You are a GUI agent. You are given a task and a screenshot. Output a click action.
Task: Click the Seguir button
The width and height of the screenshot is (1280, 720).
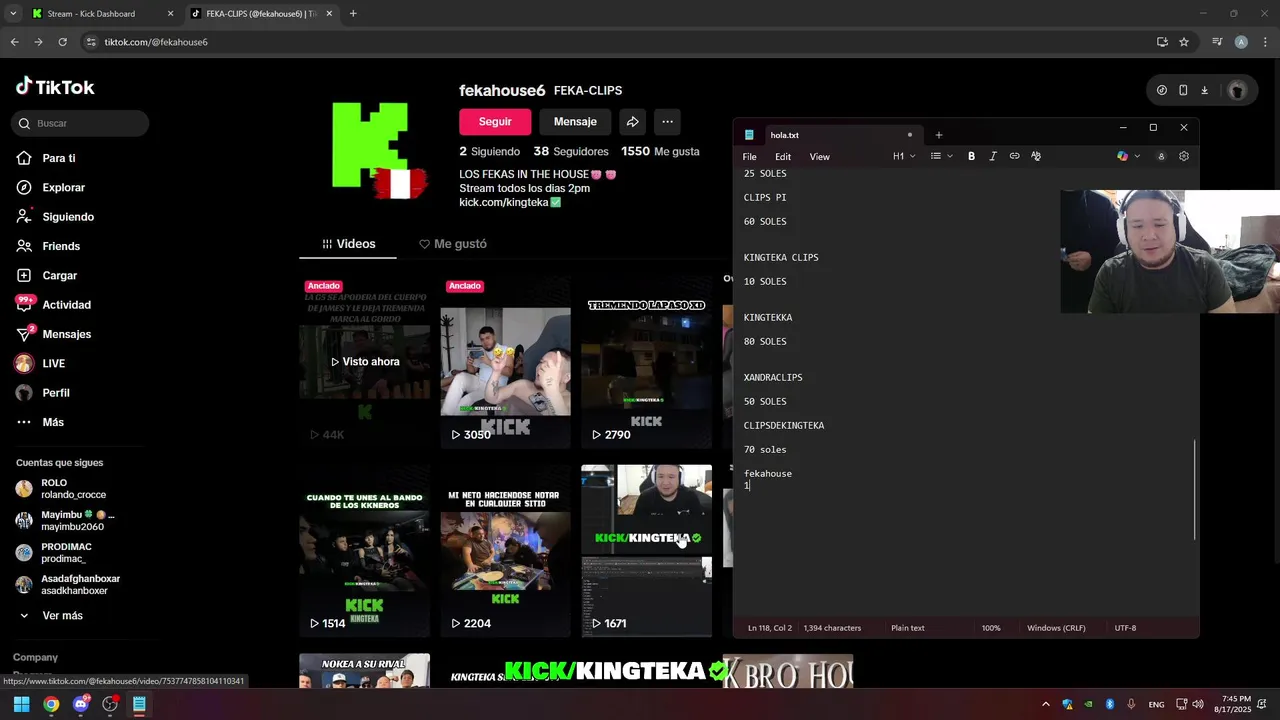[x=495, y=122]
